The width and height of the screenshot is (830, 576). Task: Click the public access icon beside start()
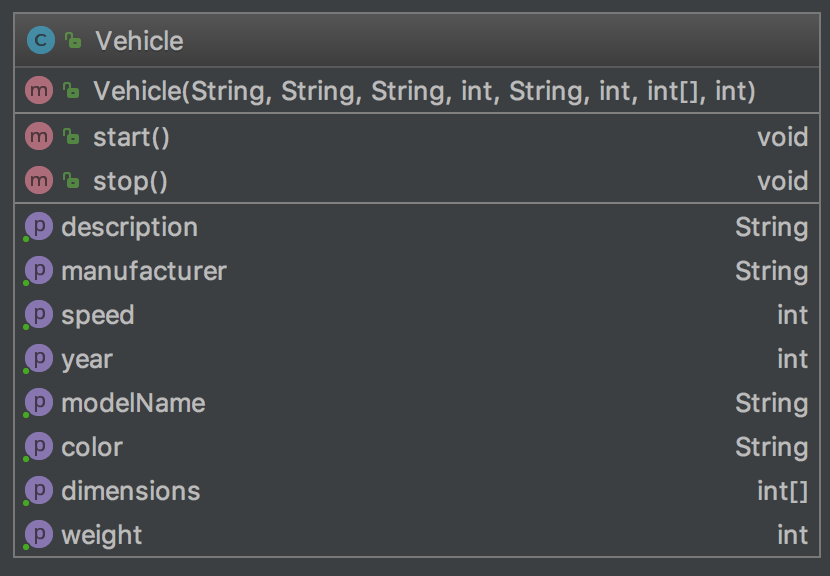pyautogui.click(x=71, y=137)
